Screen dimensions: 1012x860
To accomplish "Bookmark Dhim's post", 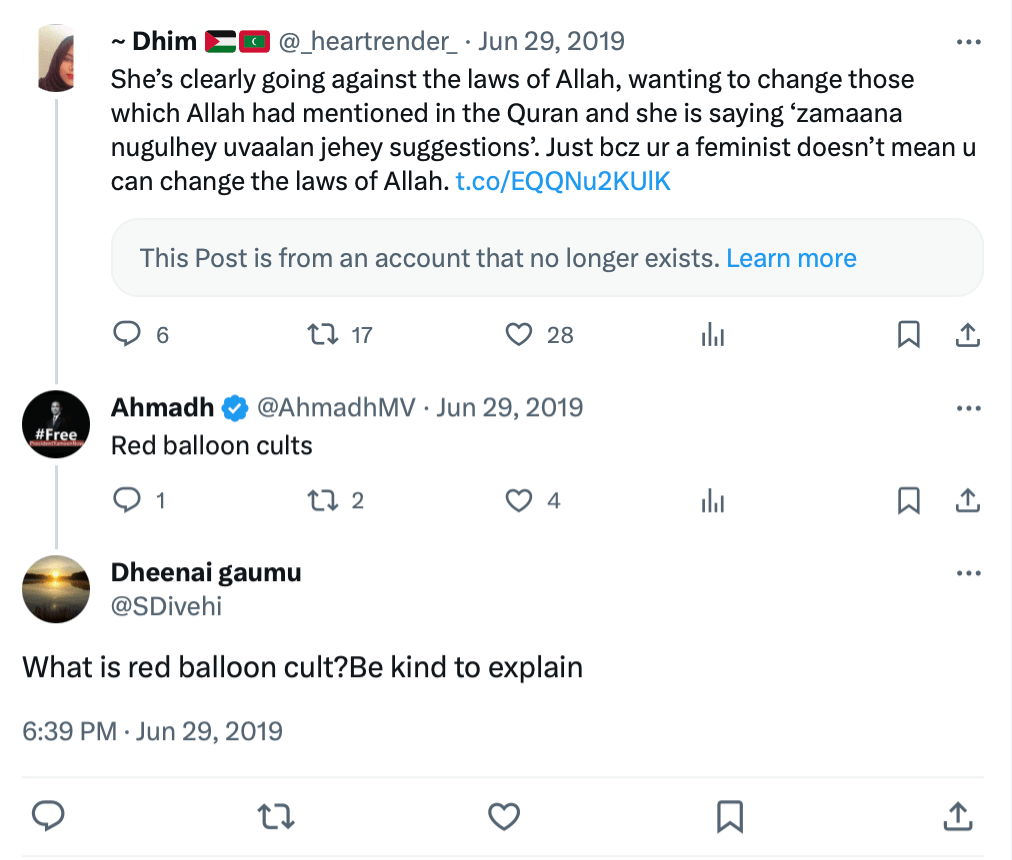I will [x=908, y=335].
